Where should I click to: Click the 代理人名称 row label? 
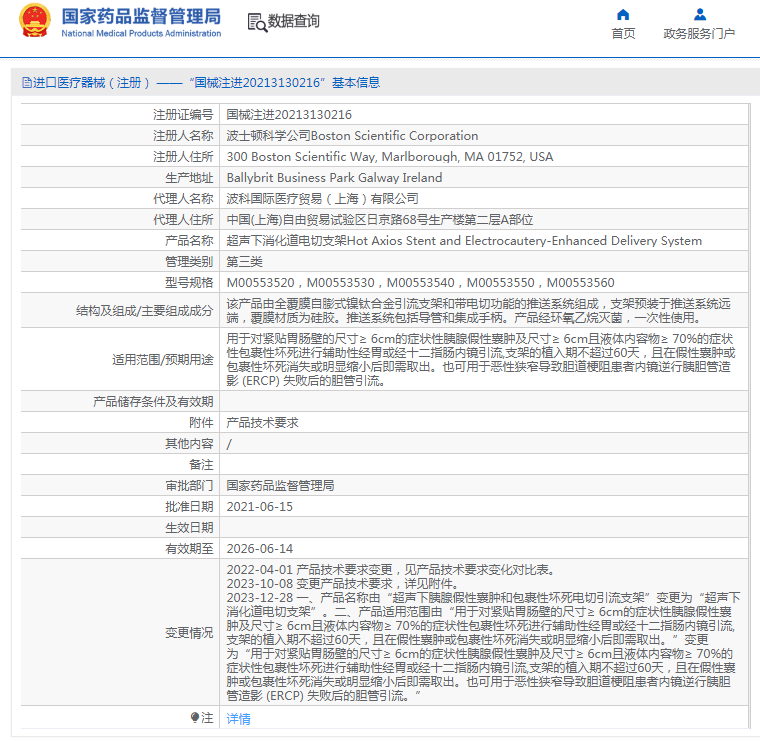click(x=183, y=199)
